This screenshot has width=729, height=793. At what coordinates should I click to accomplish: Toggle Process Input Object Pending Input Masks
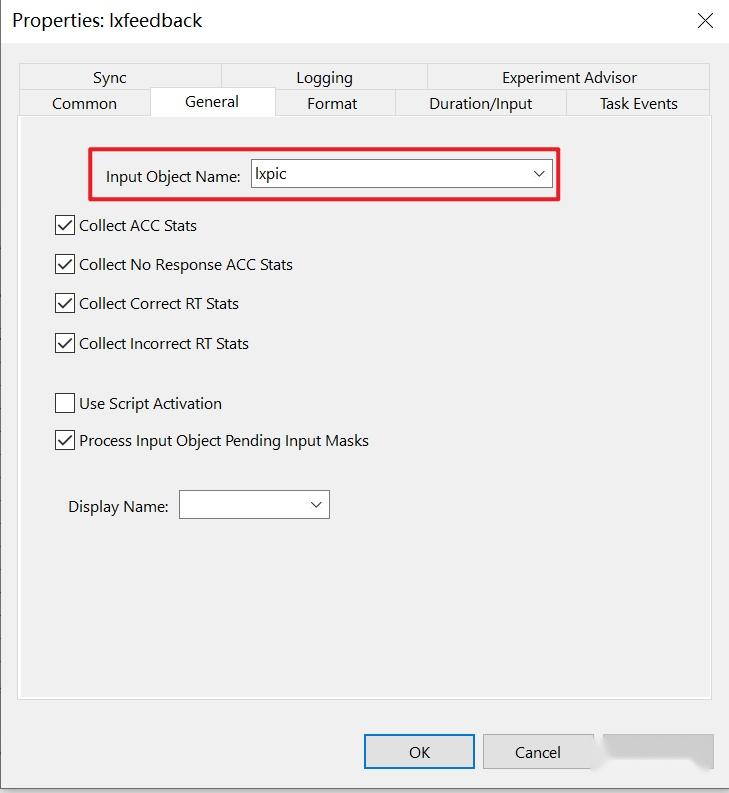point(65,440)
